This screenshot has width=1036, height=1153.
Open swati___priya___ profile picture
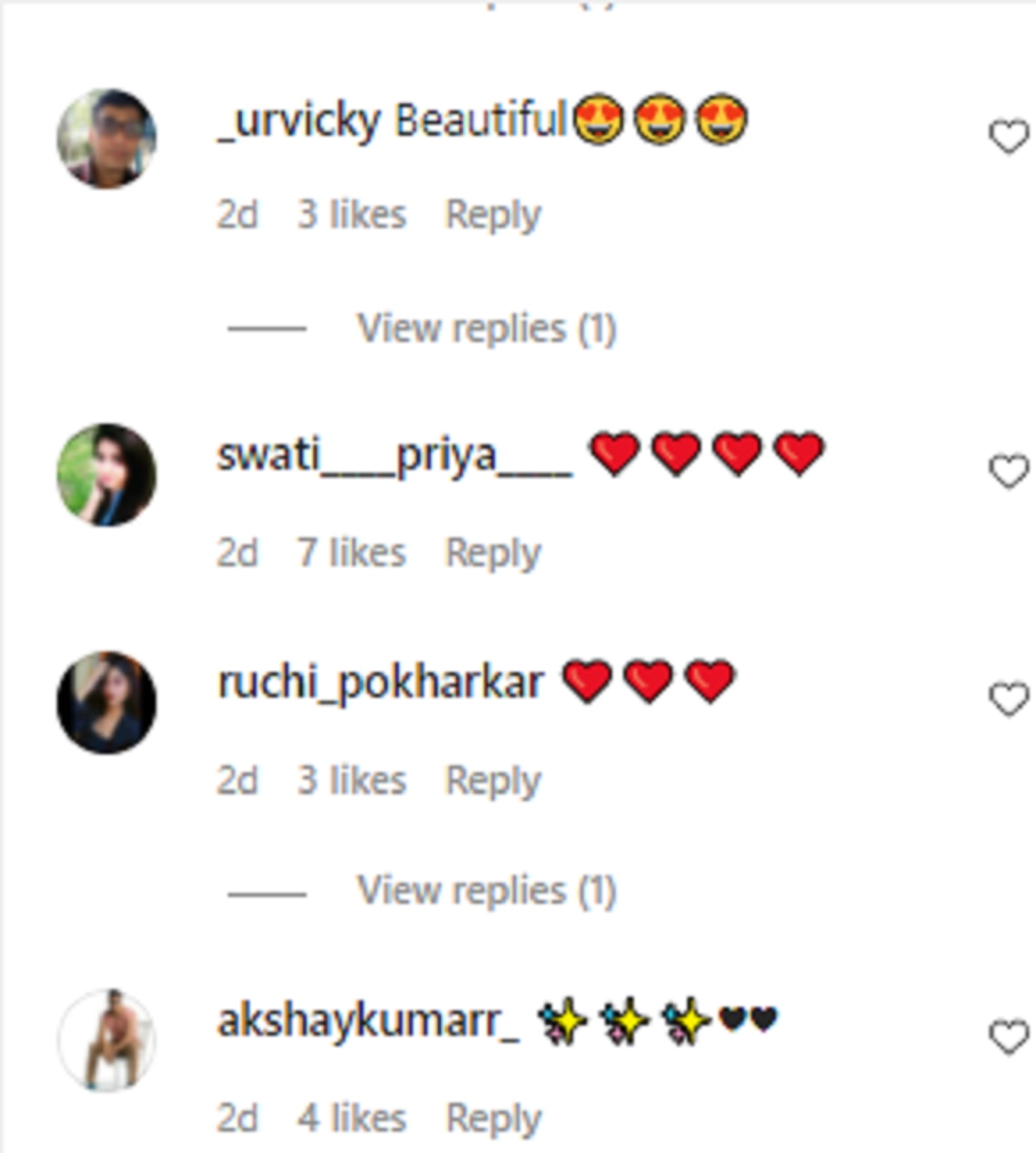[106, 474]
